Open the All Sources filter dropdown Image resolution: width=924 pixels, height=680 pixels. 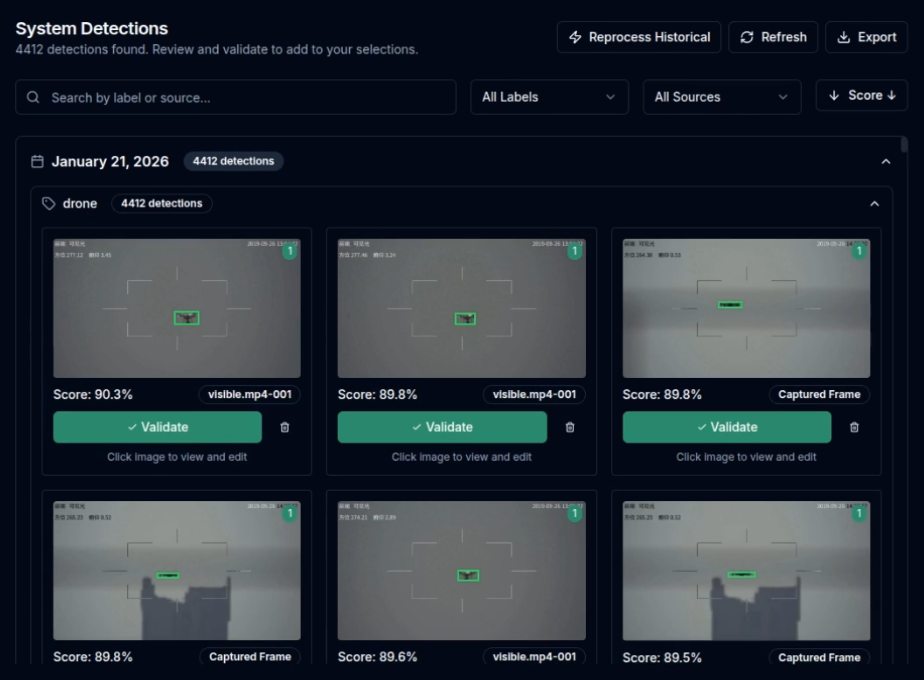tap(721, 97)
